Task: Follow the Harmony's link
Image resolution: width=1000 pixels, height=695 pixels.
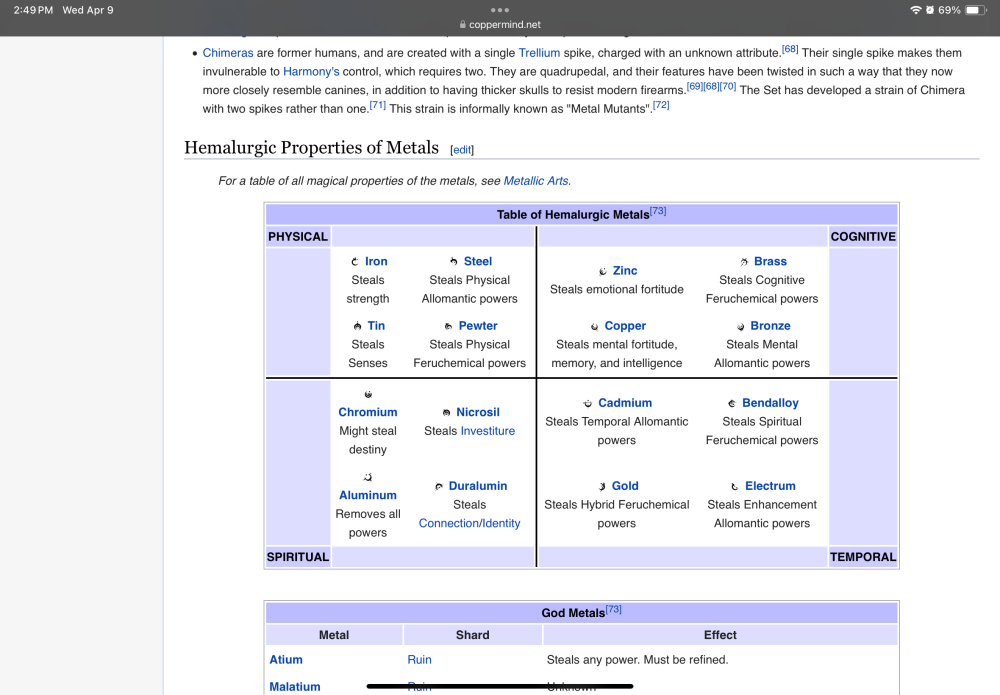Action: point(311,71)
